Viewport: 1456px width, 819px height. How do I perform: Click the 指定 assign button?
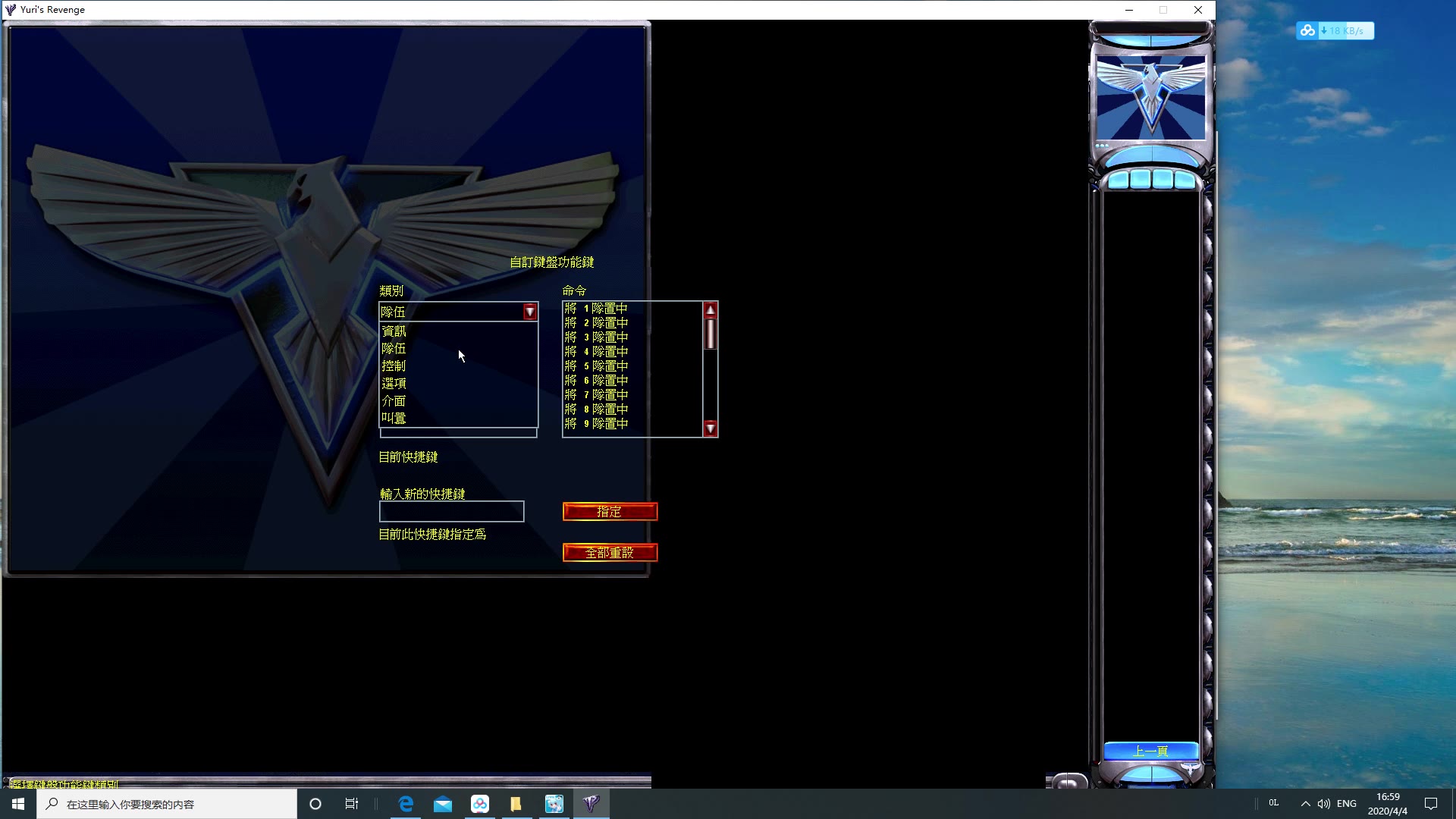[610, 512]
